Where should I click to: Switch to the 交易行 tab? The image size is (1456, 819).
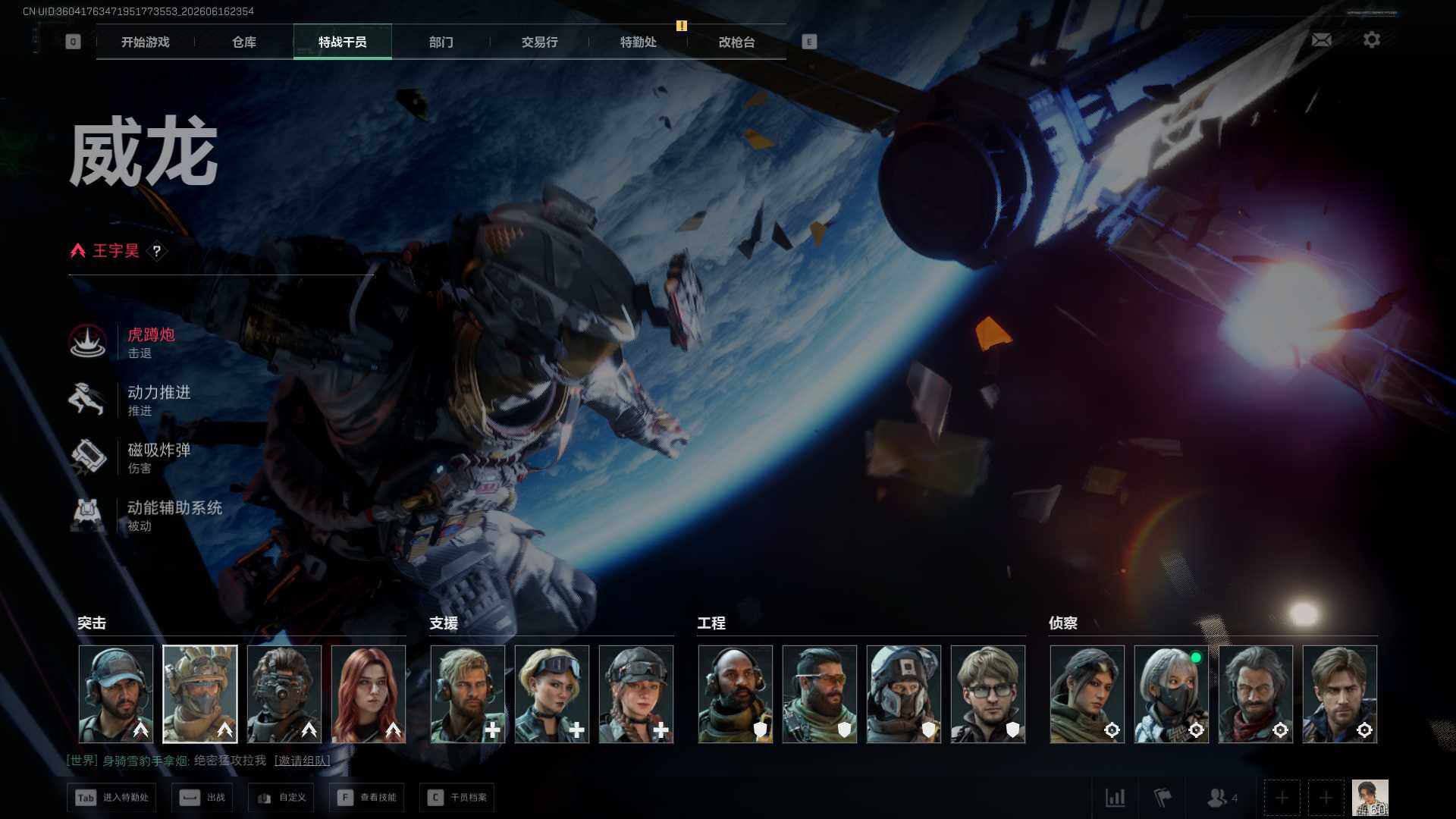(540, 42)
